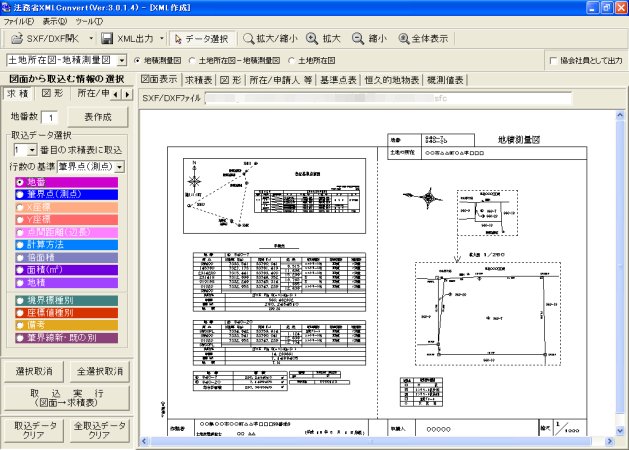Select the 備考 radio option
The width and height of the screenshot is (629, 450).
[x=20, y=325]
